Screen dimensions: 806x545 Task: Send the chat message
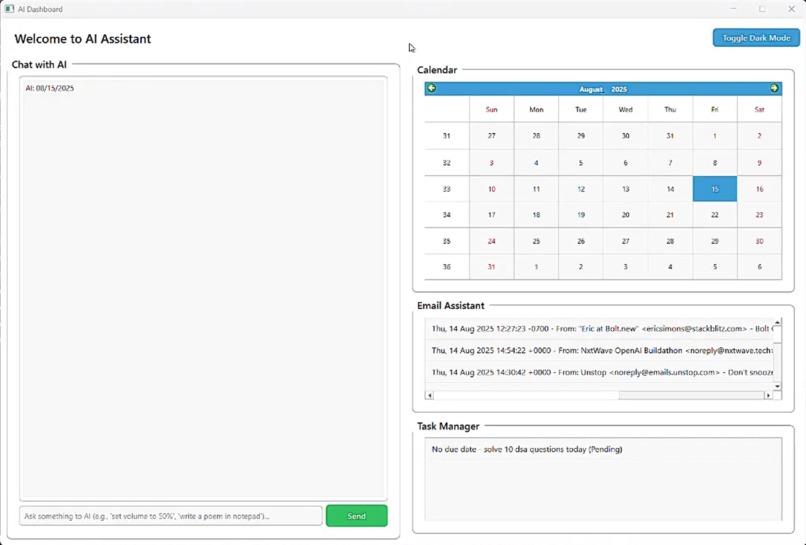[357, 516]
